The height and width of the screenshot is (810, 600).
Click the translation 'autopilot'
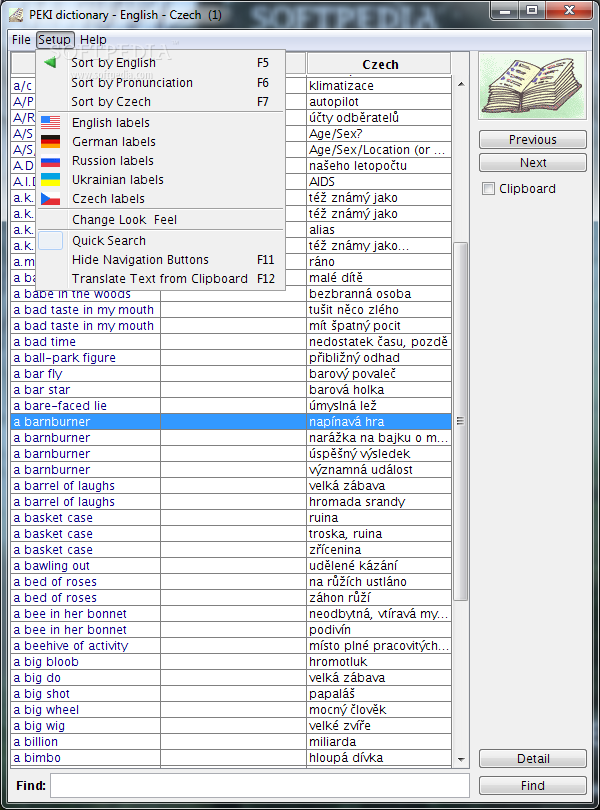coord(334,102)
